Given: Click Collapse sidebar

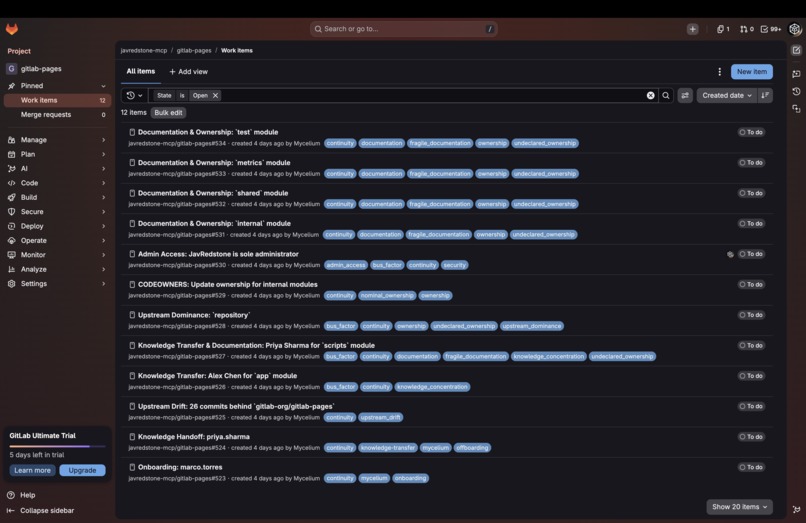Looking at the screenshot, I should 41,510.
